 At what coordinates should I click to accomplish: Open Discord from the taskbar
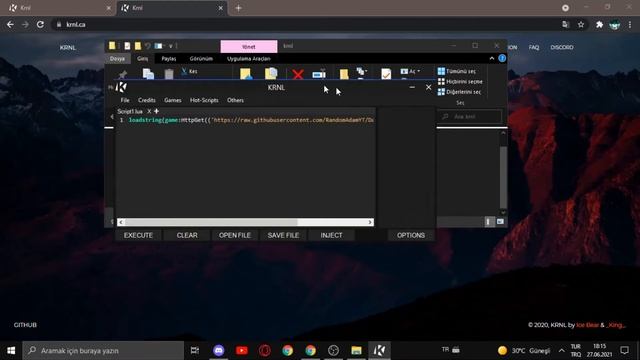click(219, 350)
